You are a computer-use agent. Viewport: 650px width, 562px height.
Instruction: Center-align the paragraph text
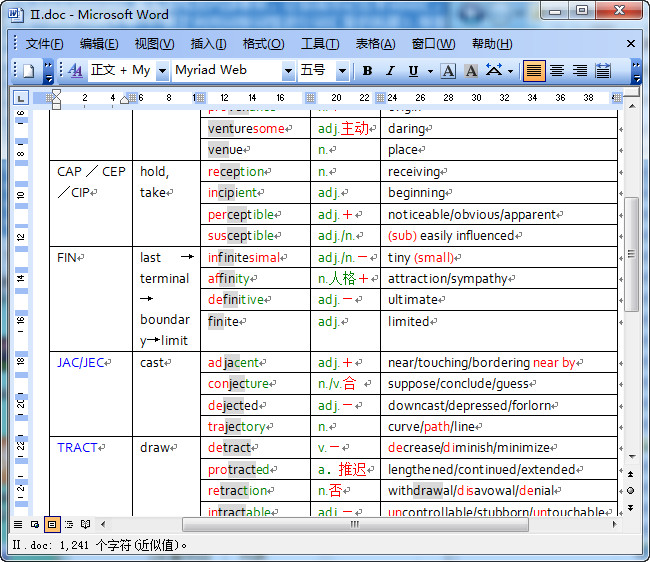click(557, 71)
